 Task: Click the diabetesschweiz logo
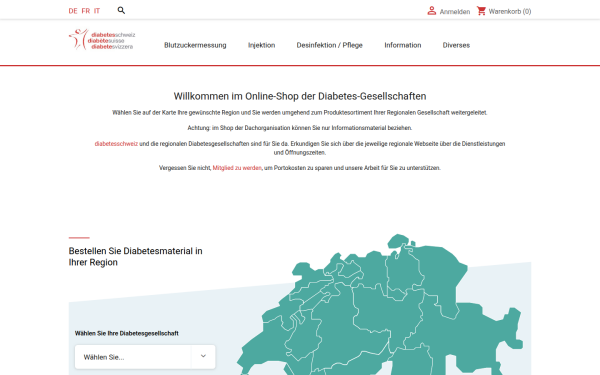[x=102, y=39]
